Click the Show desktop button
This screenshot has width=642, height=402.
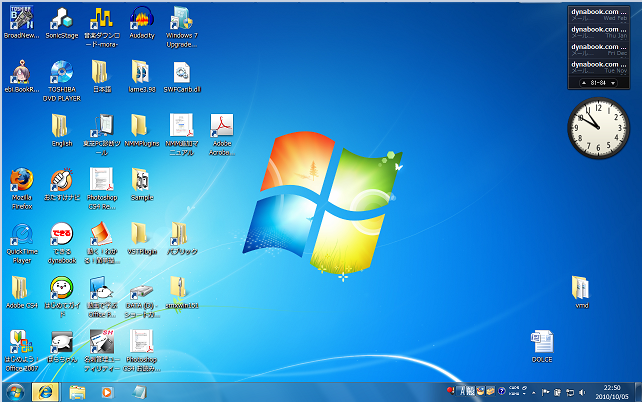pyautogui.click(x=638, y=393)
